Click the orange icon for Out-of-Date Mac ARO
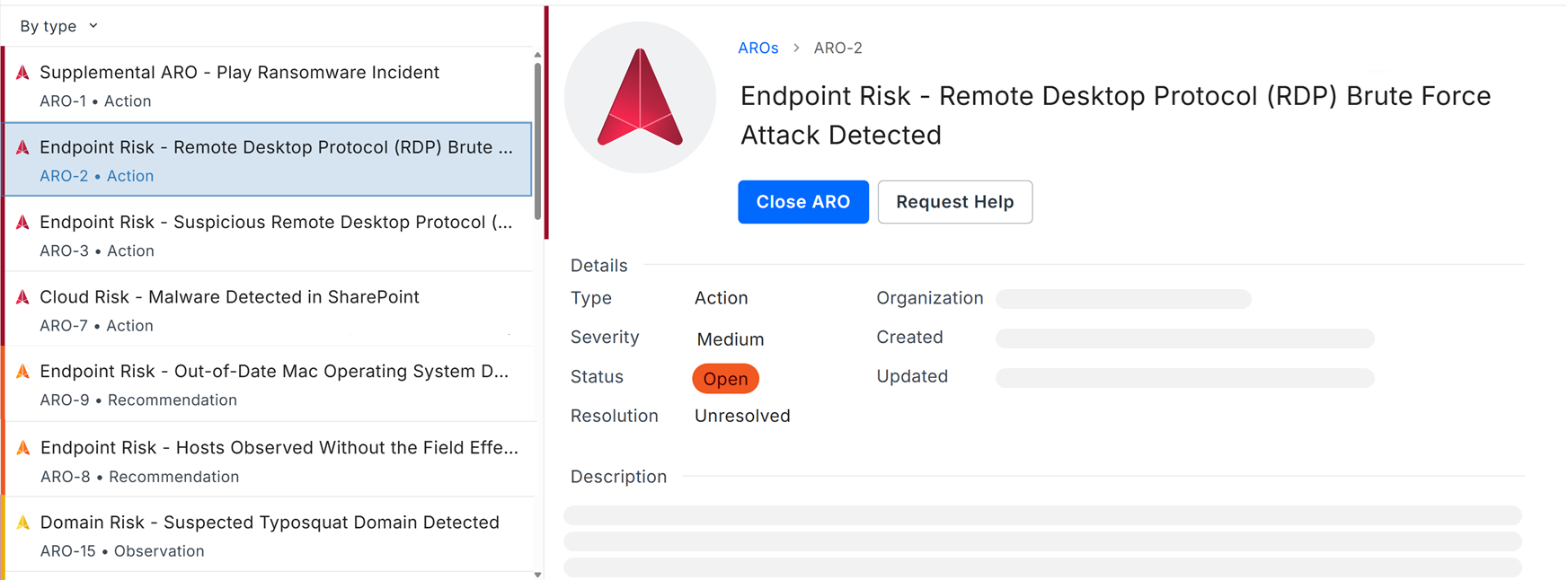 (x=23, y=371)
